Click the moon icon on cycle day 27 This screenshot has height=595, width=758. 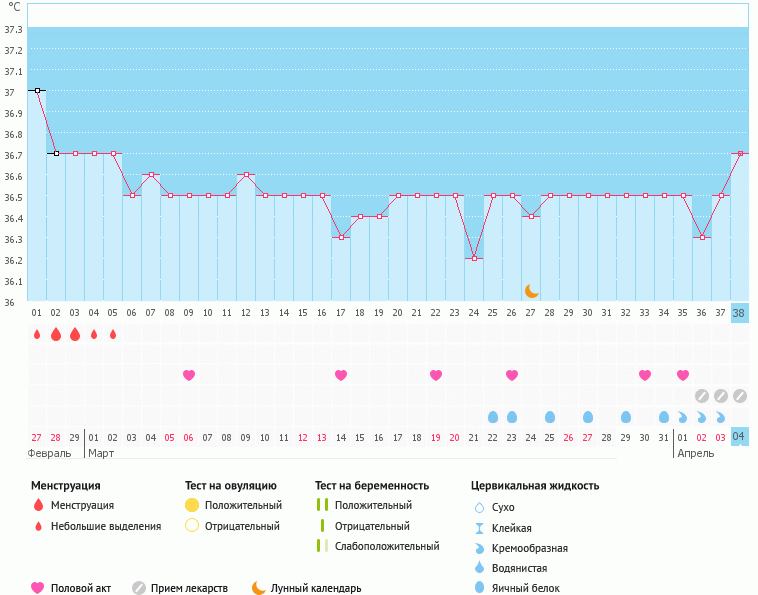pos(531,291)
